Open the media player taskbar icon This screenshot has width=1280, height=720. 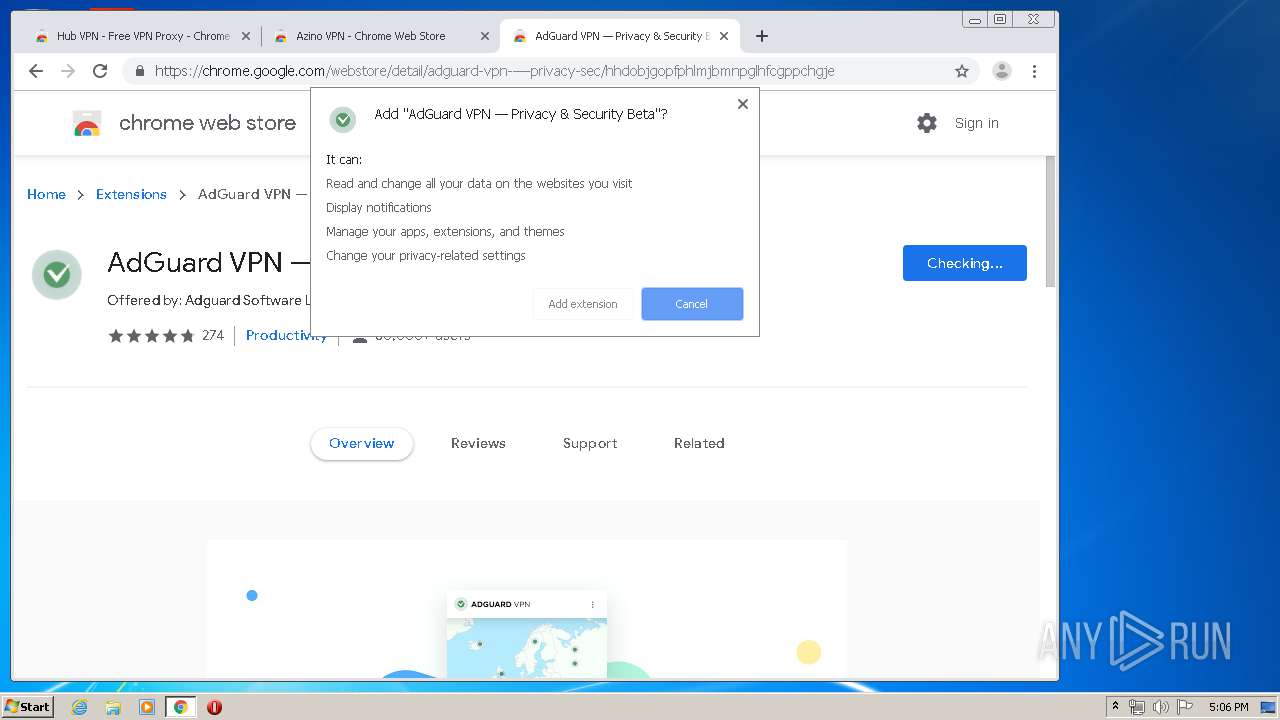tap(147, 707)
